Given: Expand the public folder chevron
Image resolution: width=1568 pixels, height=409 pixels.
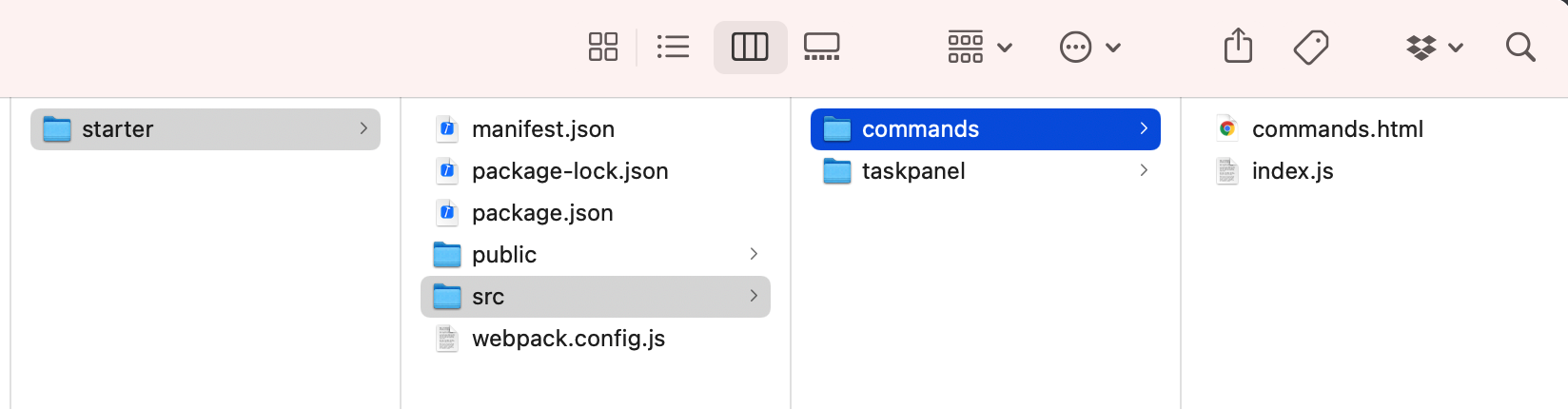Looking at the screenshot, I should pos(754,254).
